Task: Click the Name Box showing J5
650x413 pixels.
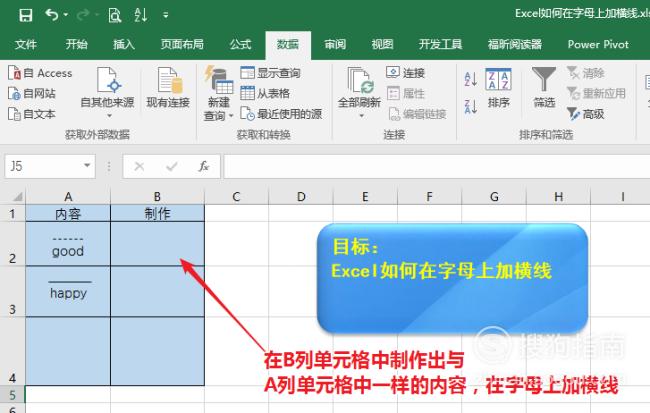Action: pos(43,166)
